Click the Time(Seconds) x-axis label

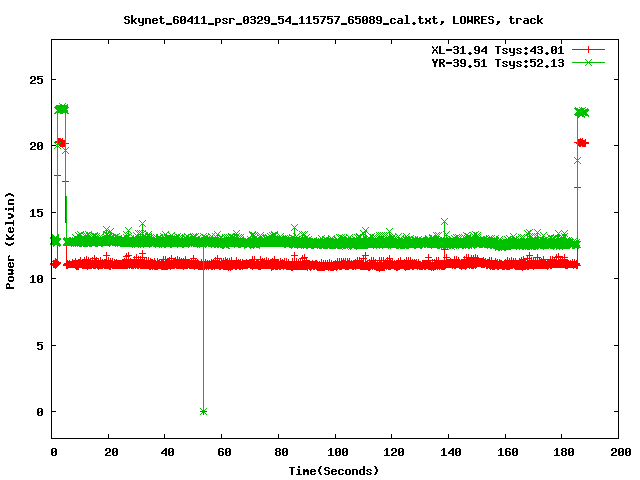[333, 471]
